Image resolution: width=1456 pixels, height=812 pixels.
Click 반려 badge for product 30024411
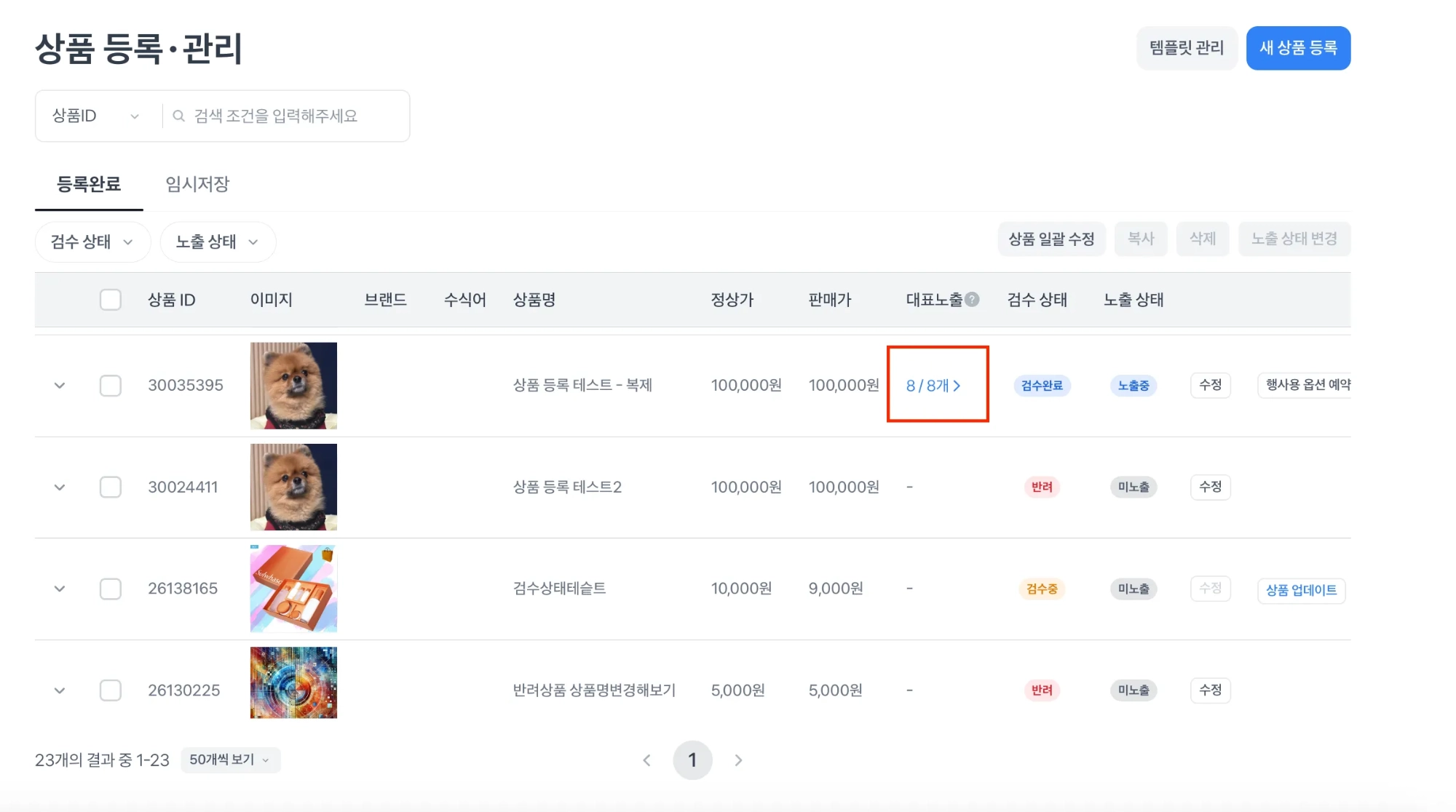tap(1041, 487)
